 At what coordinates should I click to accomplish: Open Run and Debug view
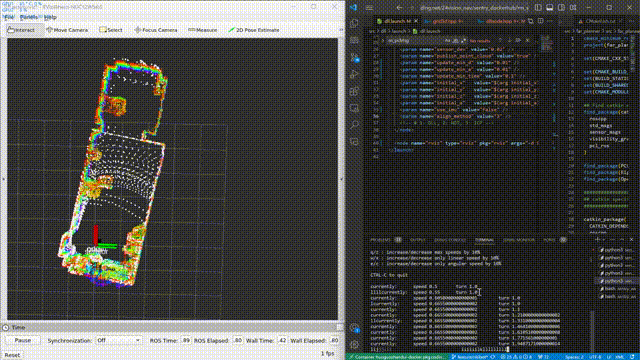[x=354, y=74]
